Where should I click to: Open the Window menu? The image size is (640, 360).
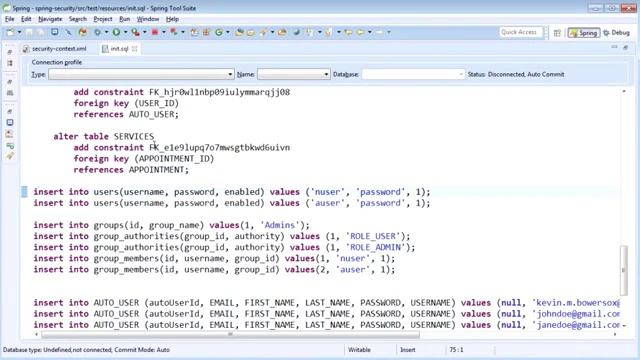pos(147,19)
